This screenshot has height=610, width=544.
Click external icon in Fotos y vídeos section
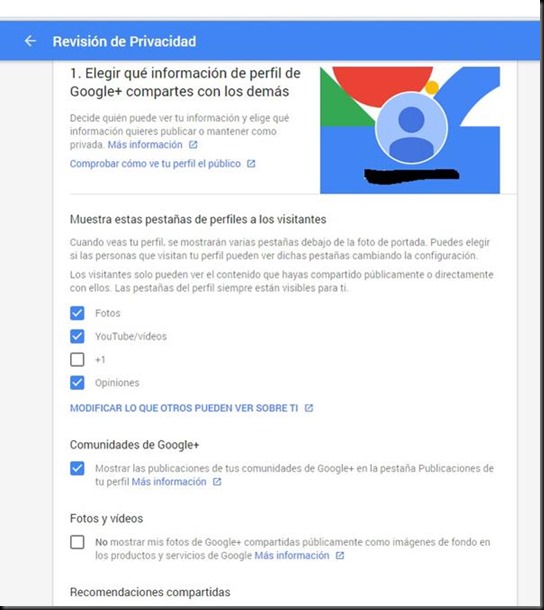coord(340,556)
